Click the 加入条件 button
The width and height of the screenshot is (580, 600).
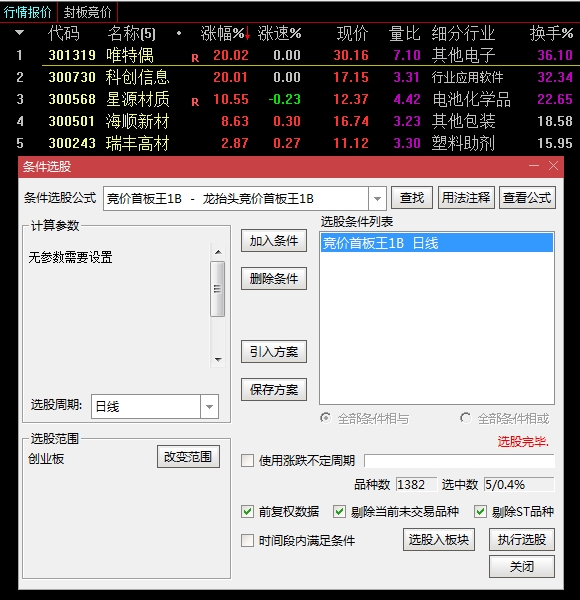point(274,241)
